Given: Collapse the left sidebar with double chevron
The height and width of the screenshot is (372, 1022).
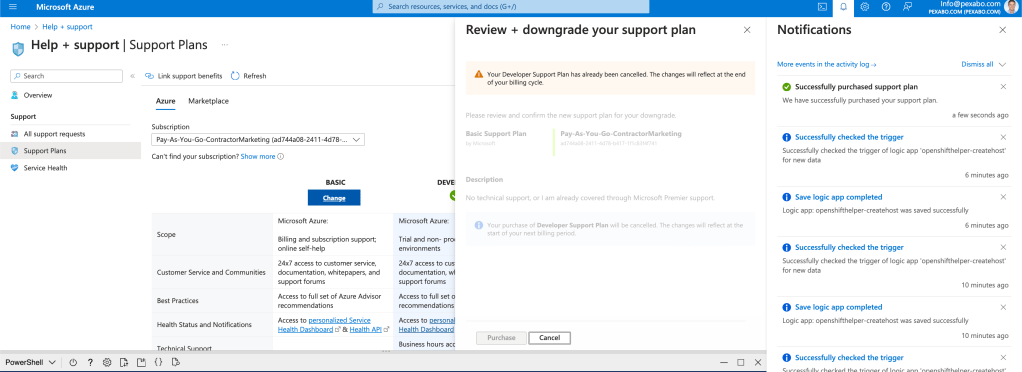Looking at the screenshot, I should [132, 76].
